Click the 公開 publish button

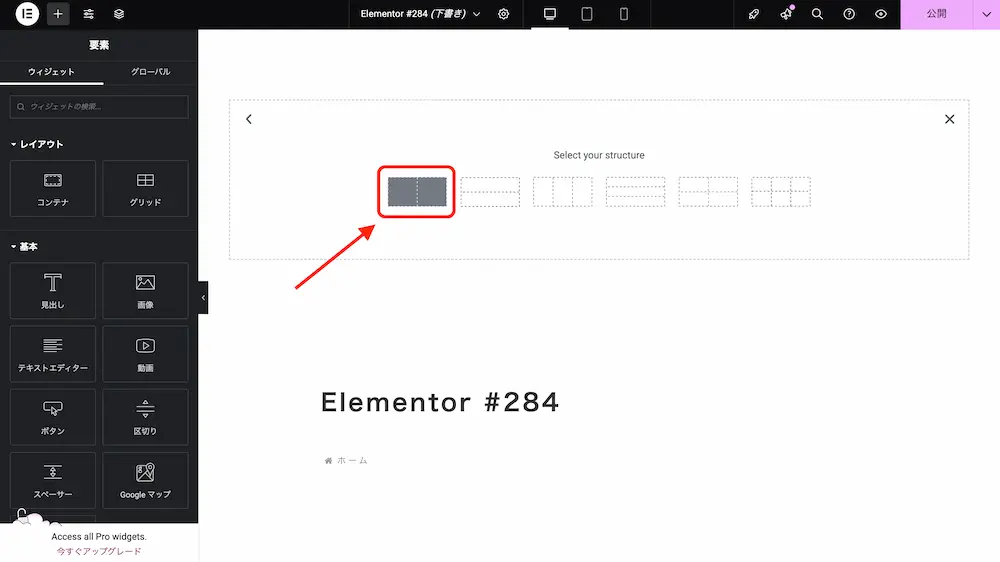point(936,14)
